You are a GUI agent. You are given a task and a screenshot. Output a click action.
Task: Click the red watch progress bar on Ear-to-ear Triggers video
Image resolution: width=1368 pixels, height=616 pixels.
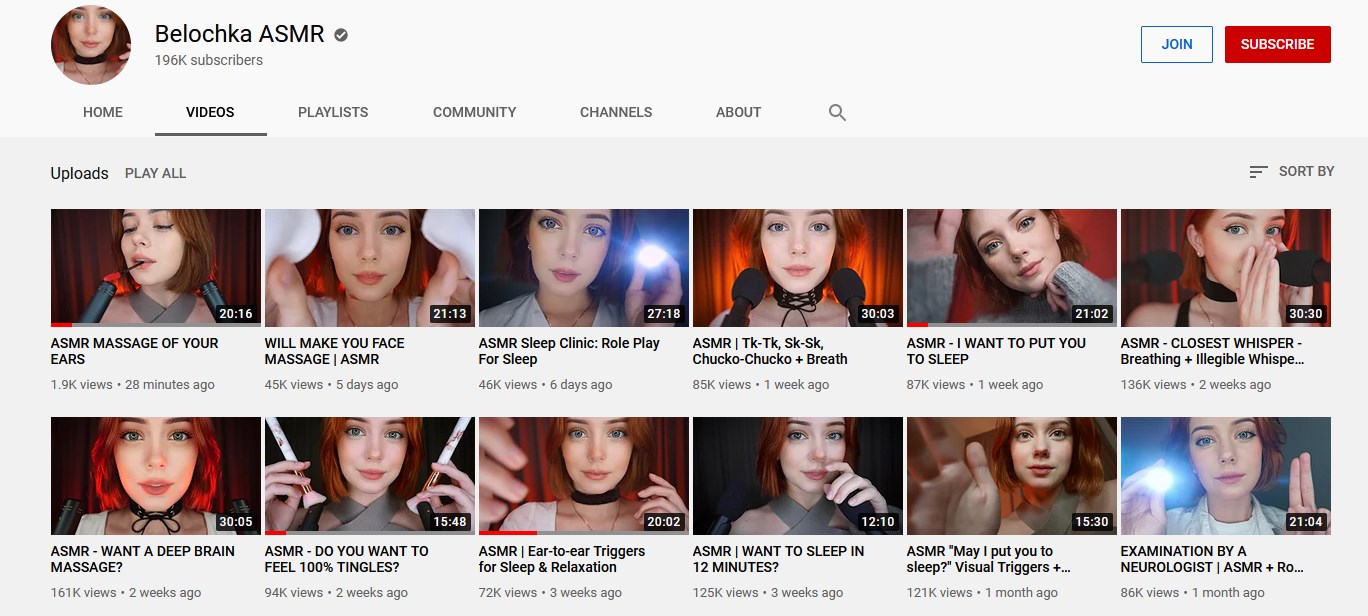point(508,533)
